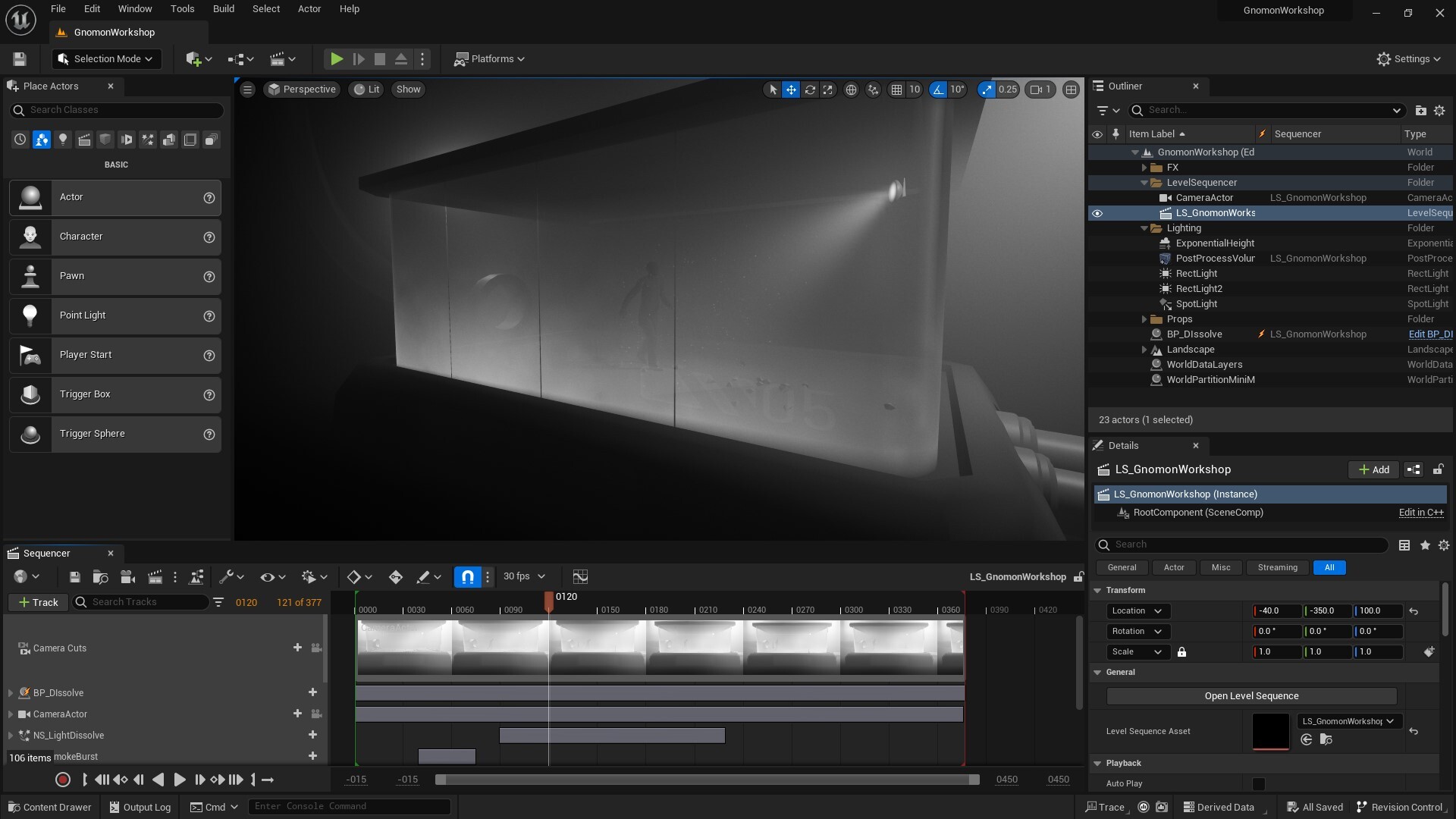Screen dimensions: 1456x819
Task: Open the Actor menu in the menu bar
Action: [308, 8]
